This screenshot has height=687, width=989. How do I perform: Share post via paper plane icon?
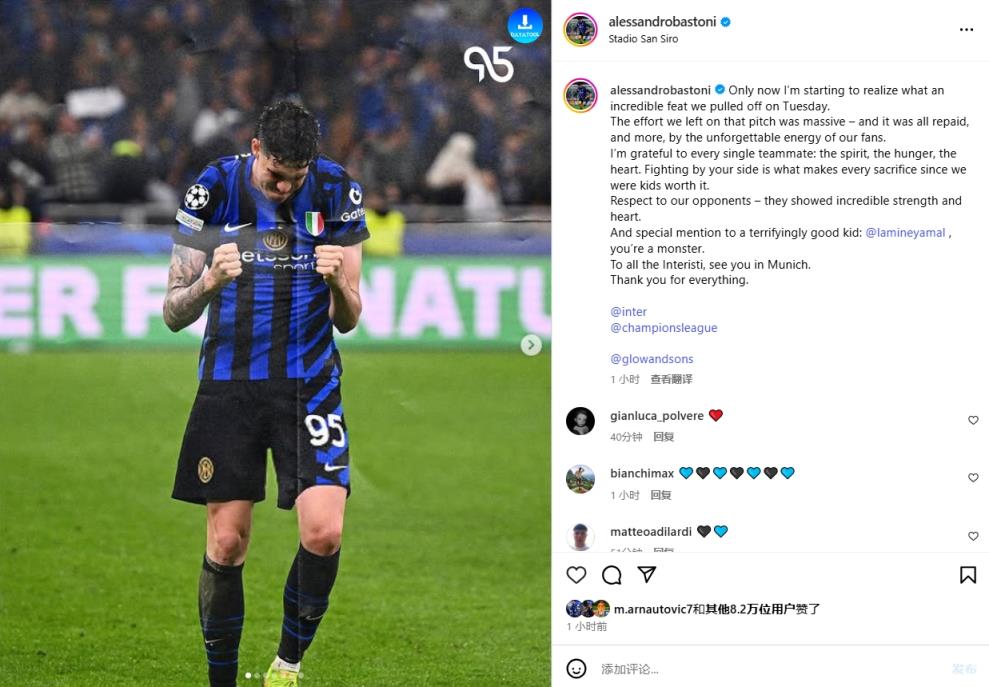click(647, 574)
